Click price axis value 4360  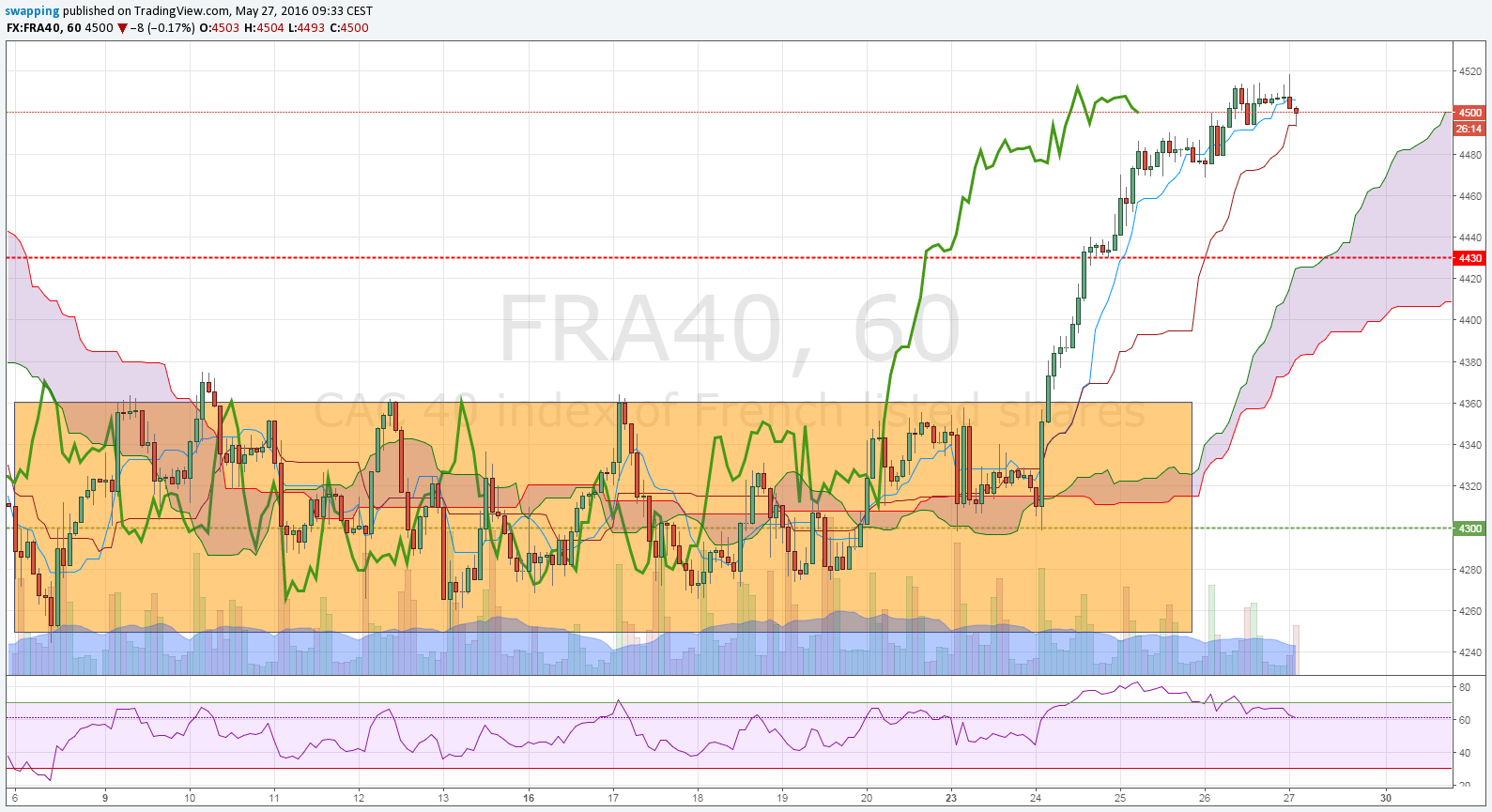(x=1469, y=404)
